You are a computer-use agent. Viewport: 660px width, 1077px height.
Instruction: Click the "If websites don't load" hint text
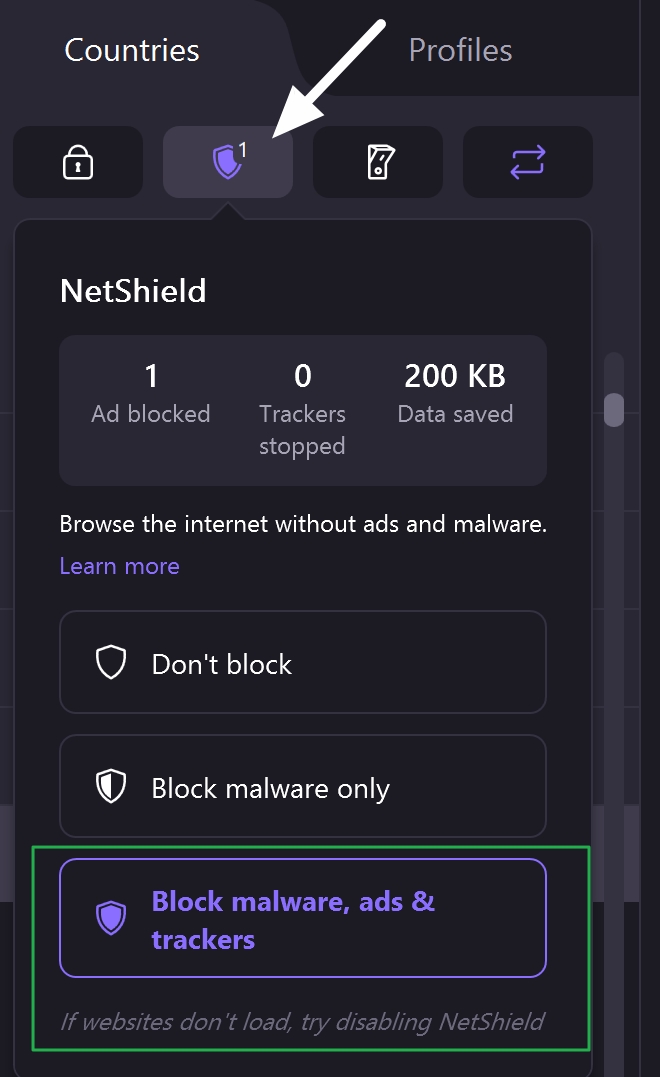pyautogui.click(x=302, y=1021)
